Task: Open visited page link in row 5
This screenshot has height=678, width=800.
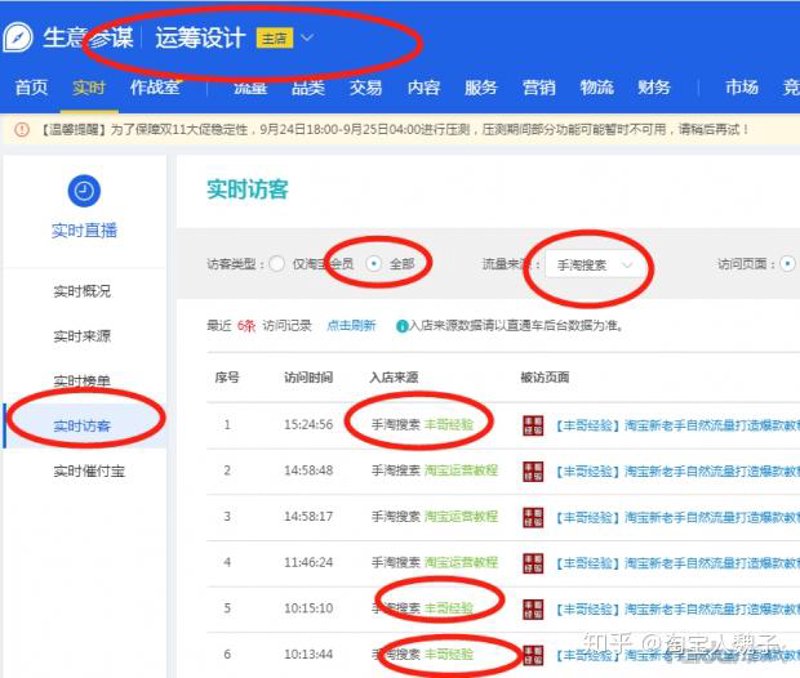Action: 678,609
